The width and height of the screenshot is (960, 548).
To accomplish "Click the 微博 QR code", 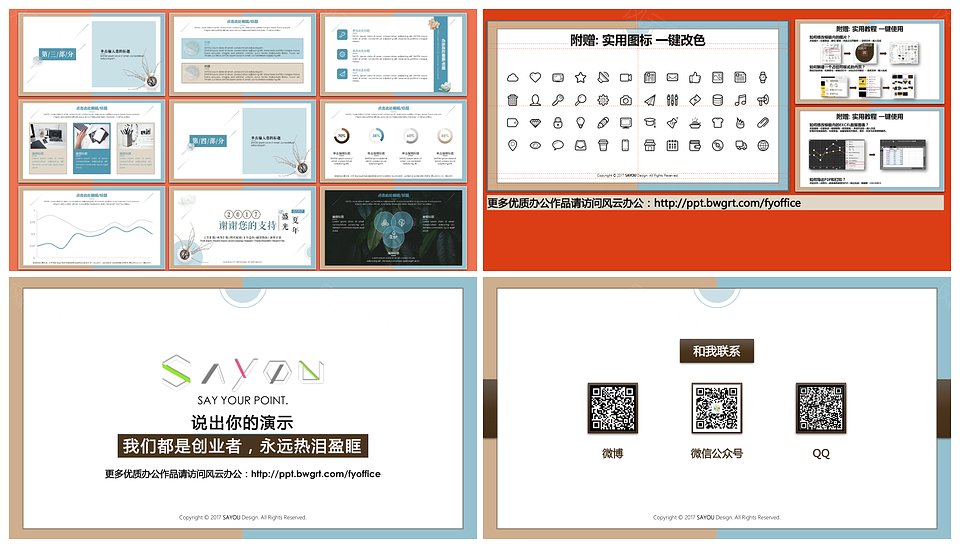I will tap(612, 408).
